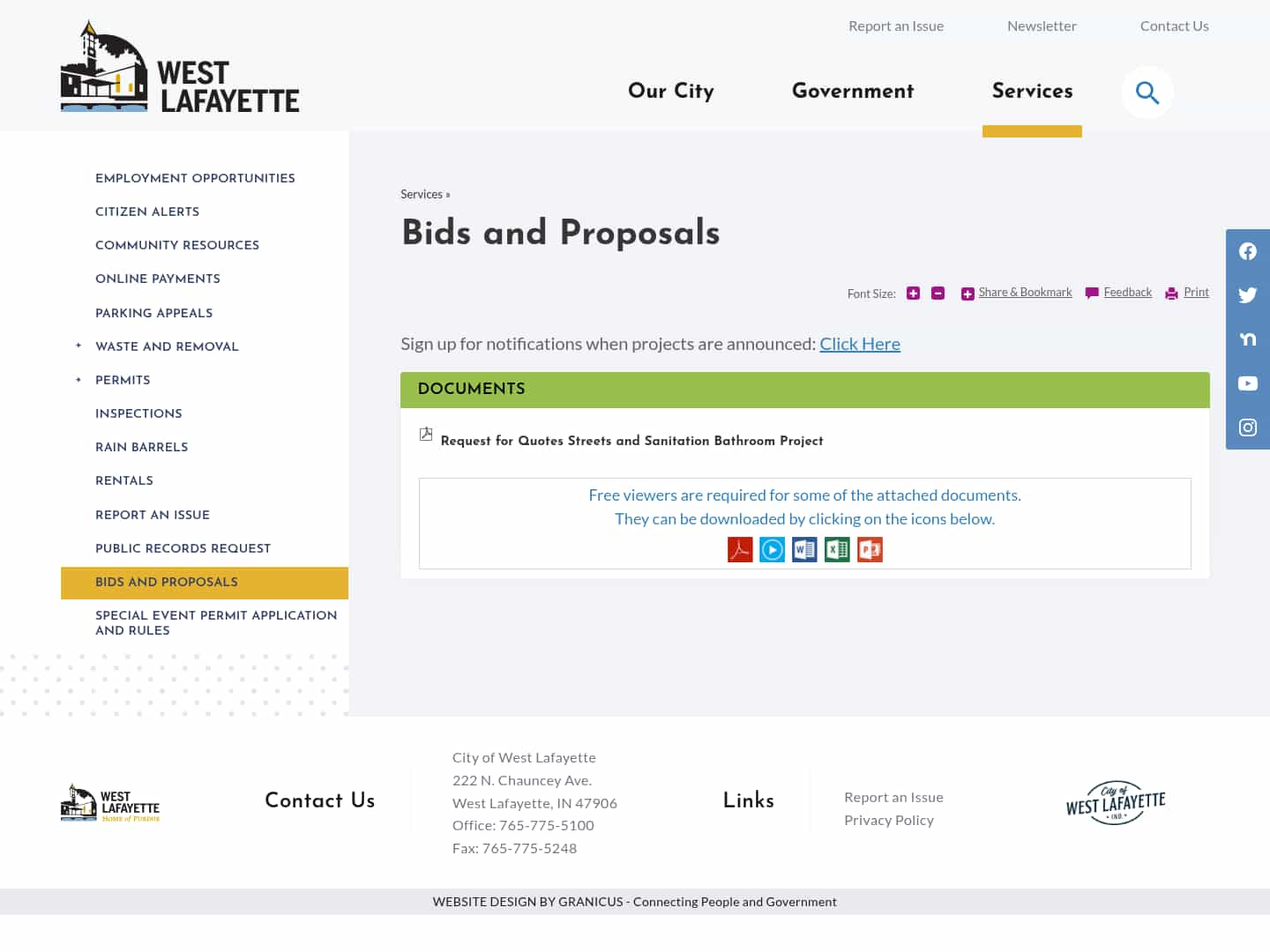
Task: Click Here to sign up for notifications
Action: click(x=860, y=344)
